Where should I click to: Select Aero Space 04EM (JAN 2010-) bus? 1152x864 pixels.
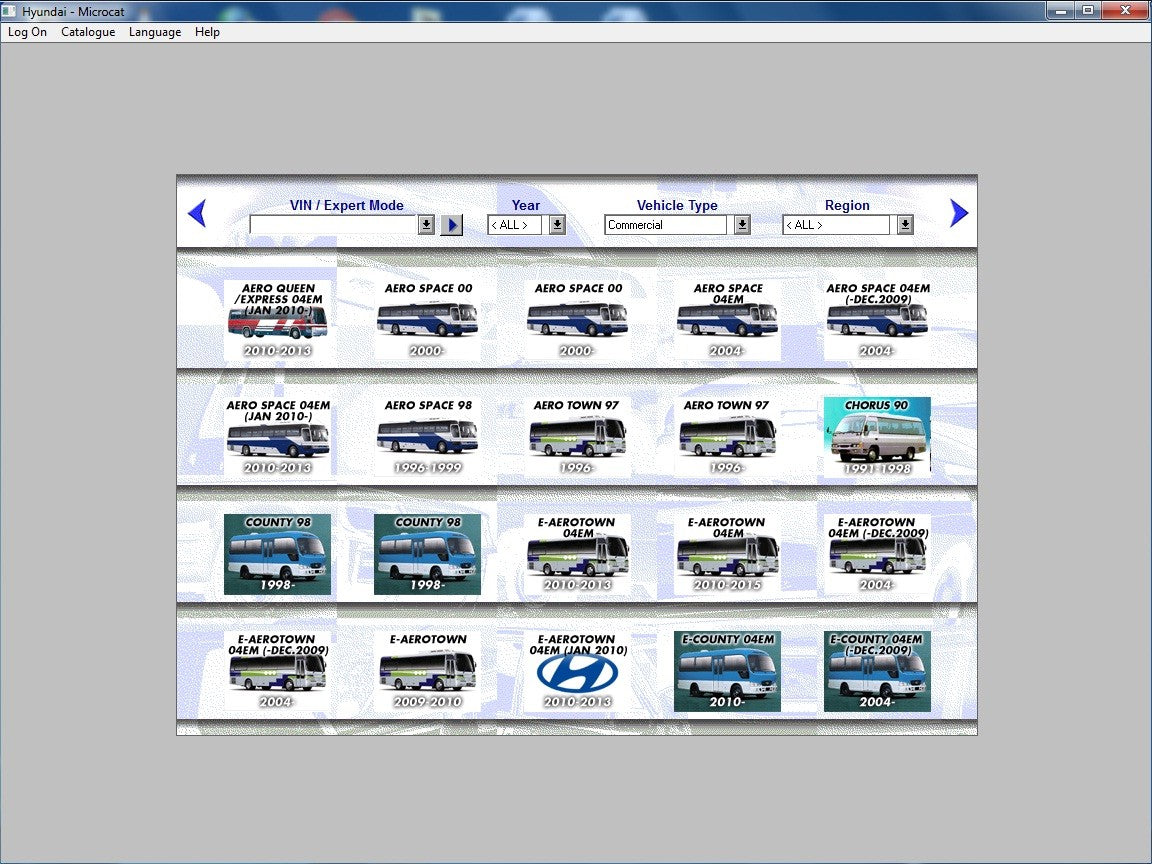coord(277,437)
